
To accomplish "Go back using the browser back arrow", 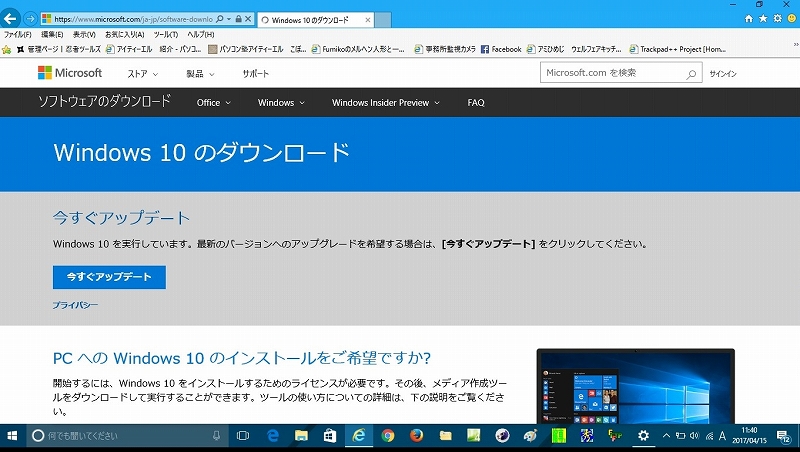I will pos(10,19).
